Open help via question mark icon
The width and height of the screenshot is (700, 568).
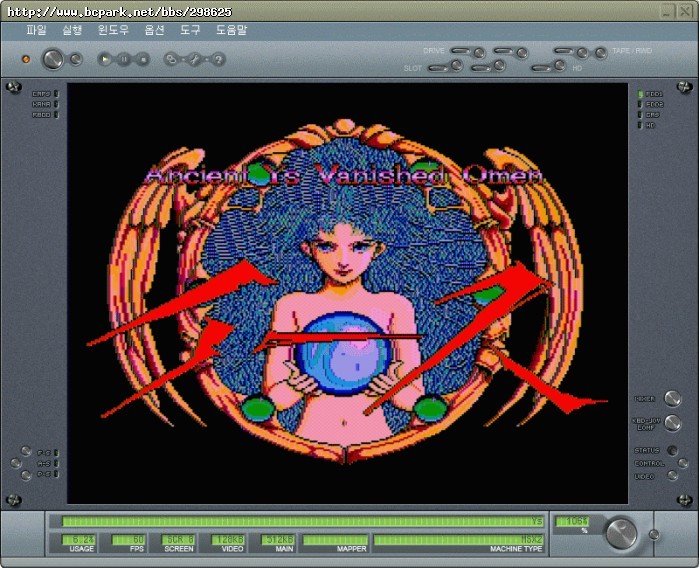click(x=218, y=59)
